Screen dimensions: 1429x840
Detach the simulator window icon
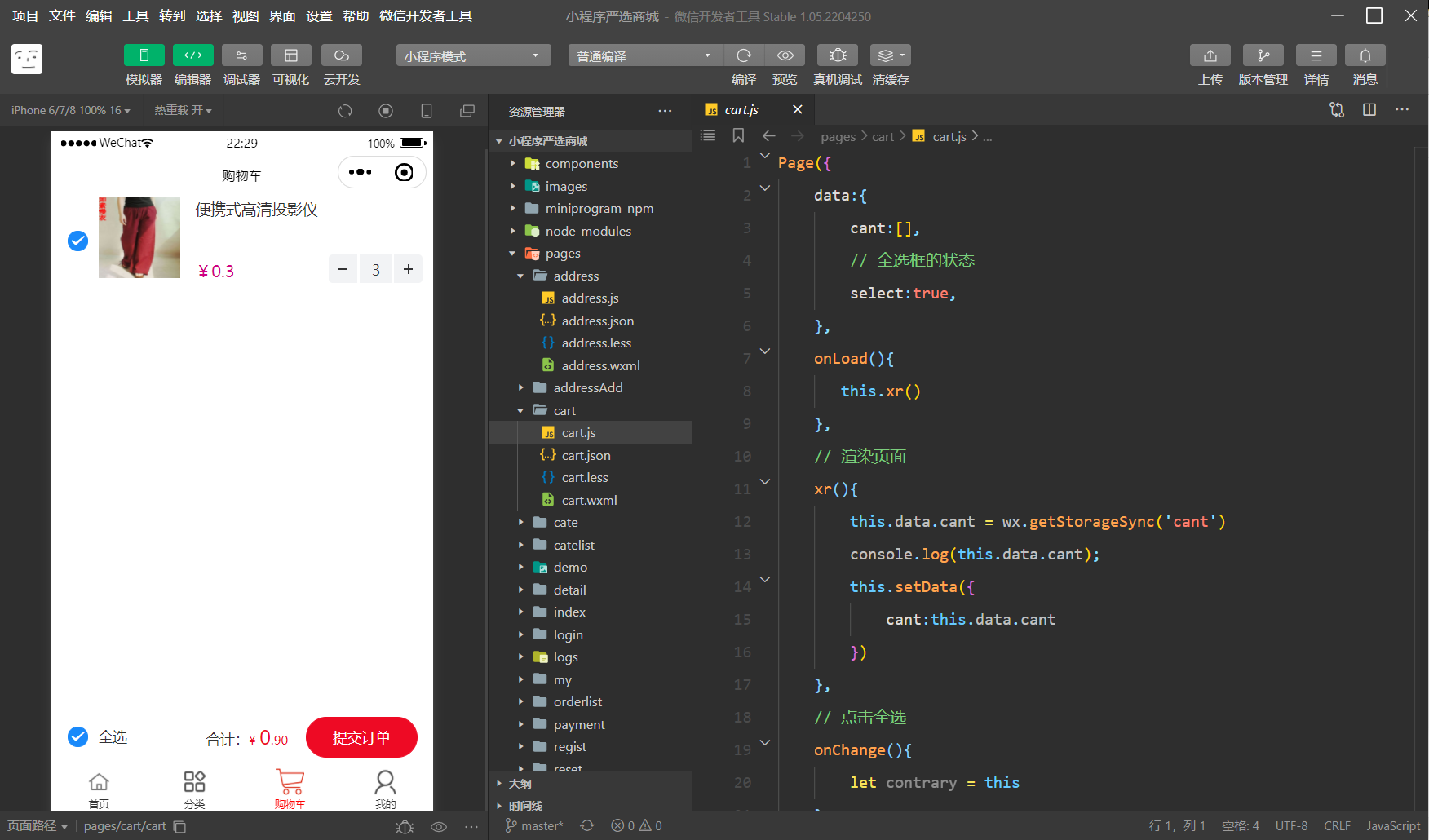tap(467, 111)
